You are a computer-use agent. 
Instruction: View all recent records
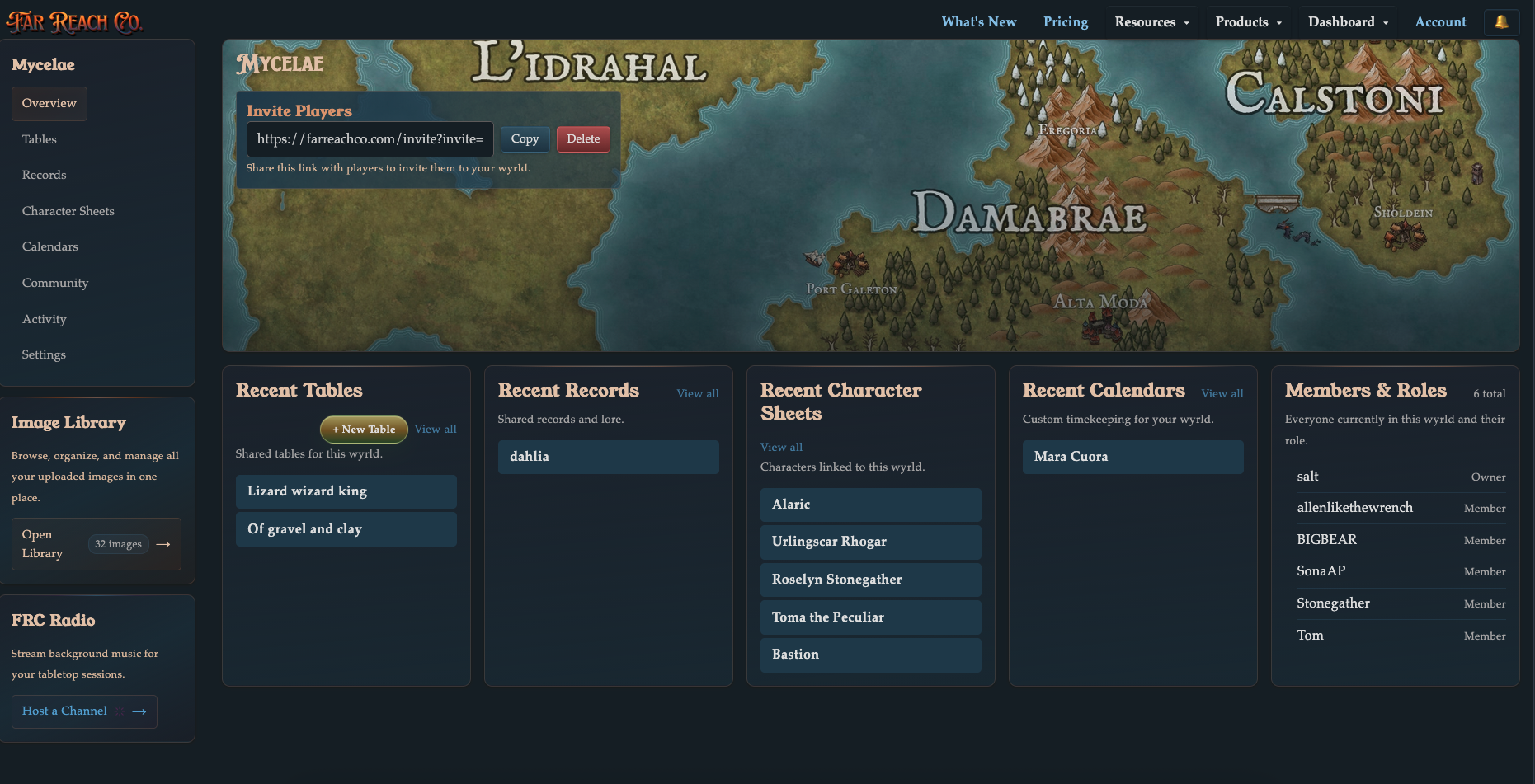coord(697,393)
